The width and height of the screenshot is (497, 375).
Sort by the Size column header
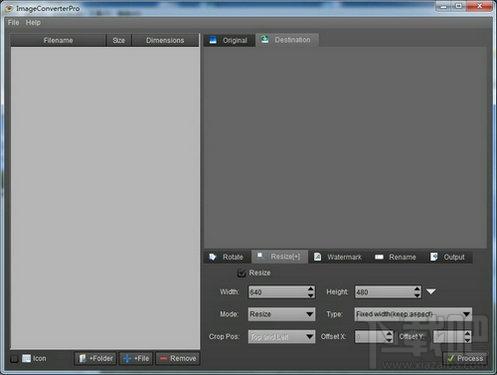pyautogui.click(x=119, y=40)
